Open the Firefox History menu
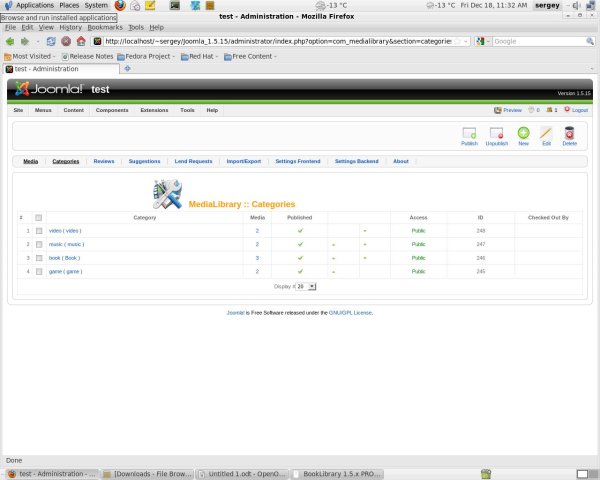 pyautogui.click(x=70, y=27)
